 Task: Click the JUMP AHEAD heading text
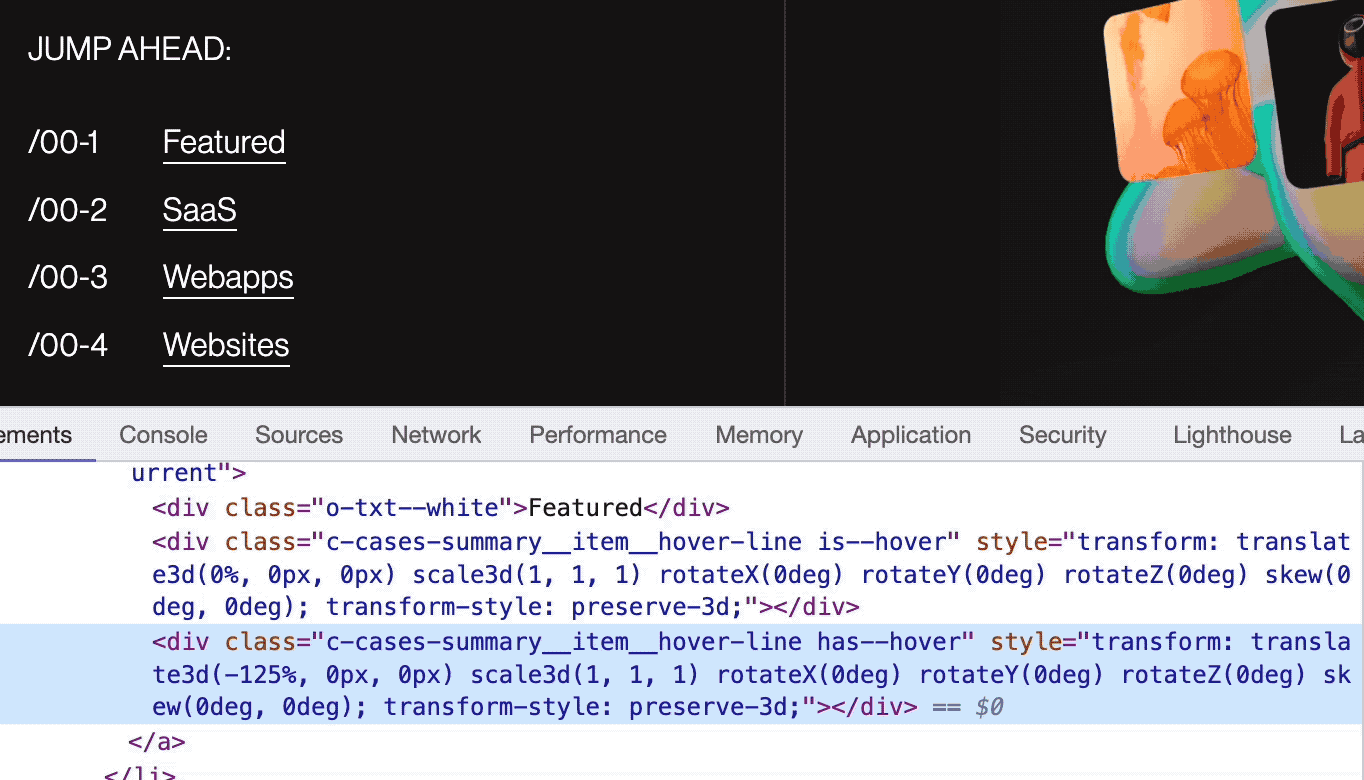click(129, 48)
